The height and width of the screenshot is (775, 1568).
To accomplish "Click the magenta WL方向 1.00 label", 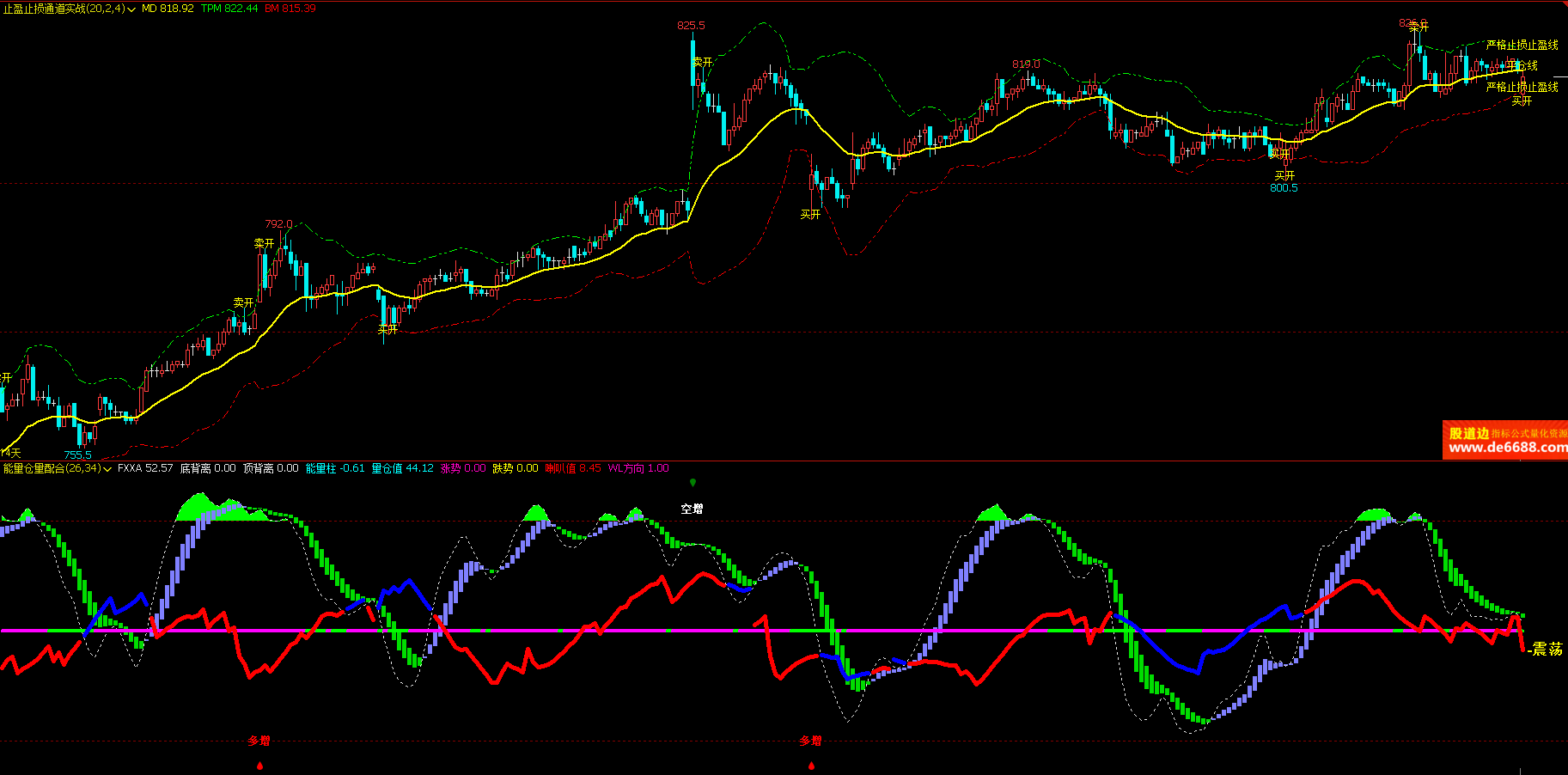I will [638, 469].
